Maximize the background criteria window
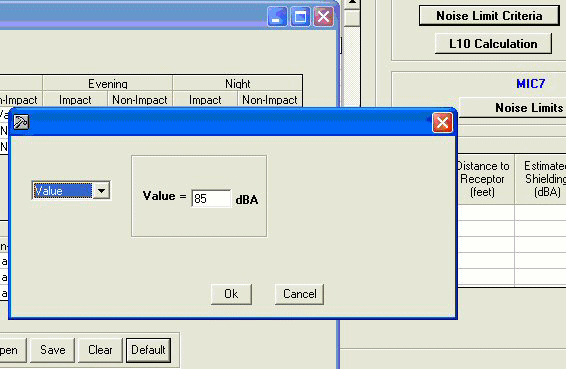566x369 pixels. (300, 17)
